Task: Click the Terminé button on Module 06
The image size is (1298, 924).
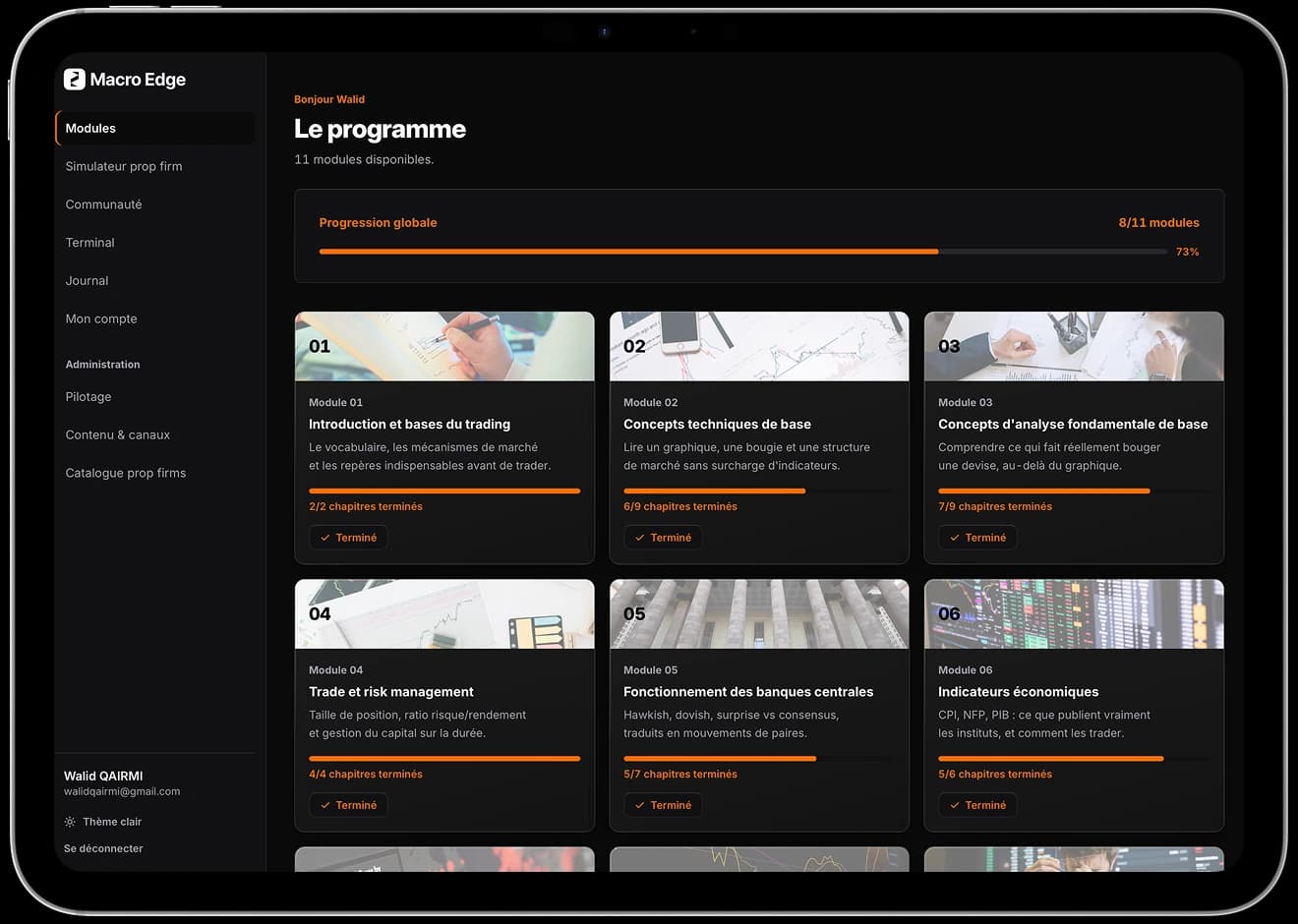Action: 977,805
